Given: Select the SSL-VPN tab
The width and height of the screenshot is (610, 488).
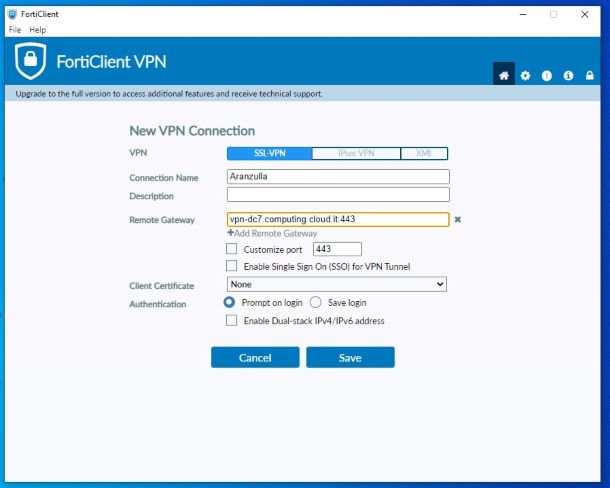Looking at the screenshot, I should pos(270,153).
